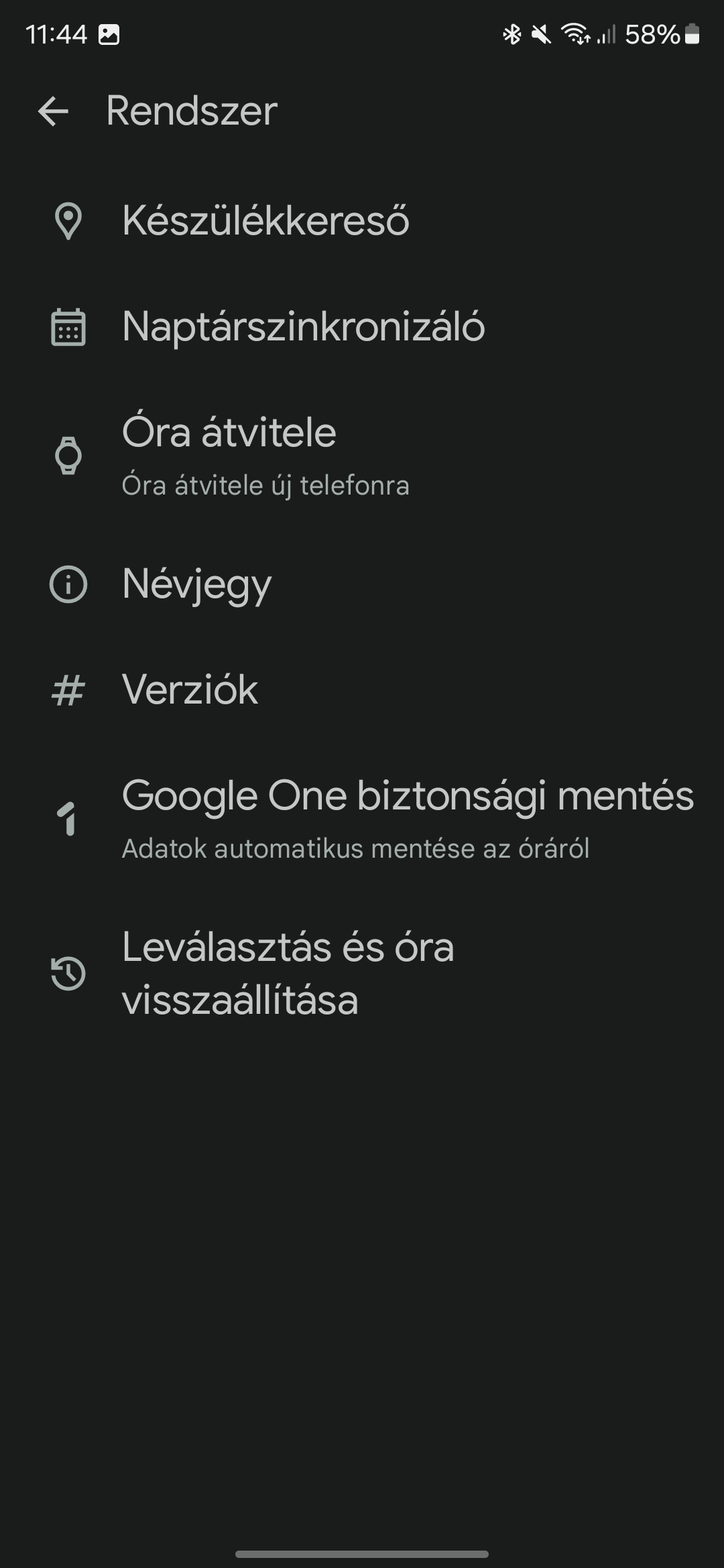
Task: Tap the picture notification icon in status bar
Action: point(109,34)
